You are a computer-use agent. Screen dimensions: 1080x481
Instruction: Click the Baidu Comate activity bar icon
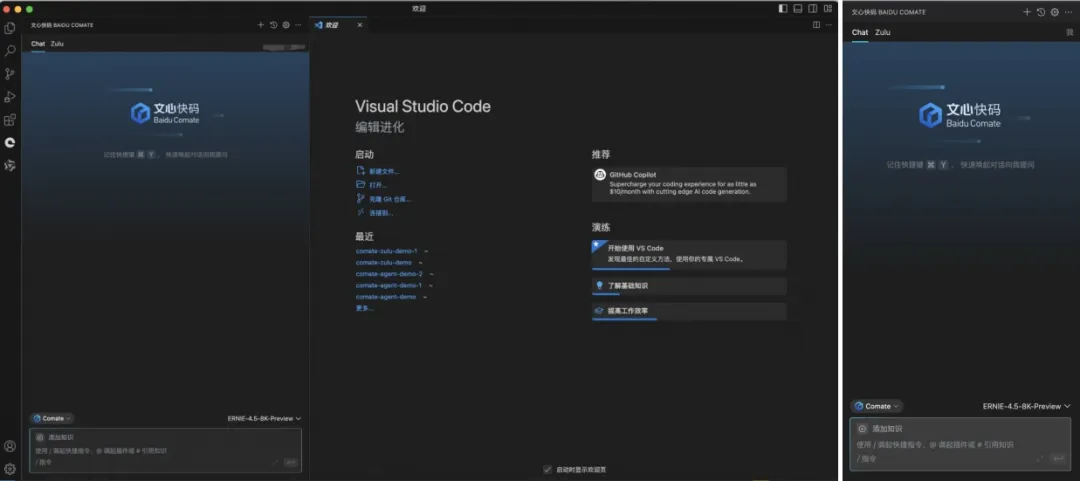[x=10, y=143]
